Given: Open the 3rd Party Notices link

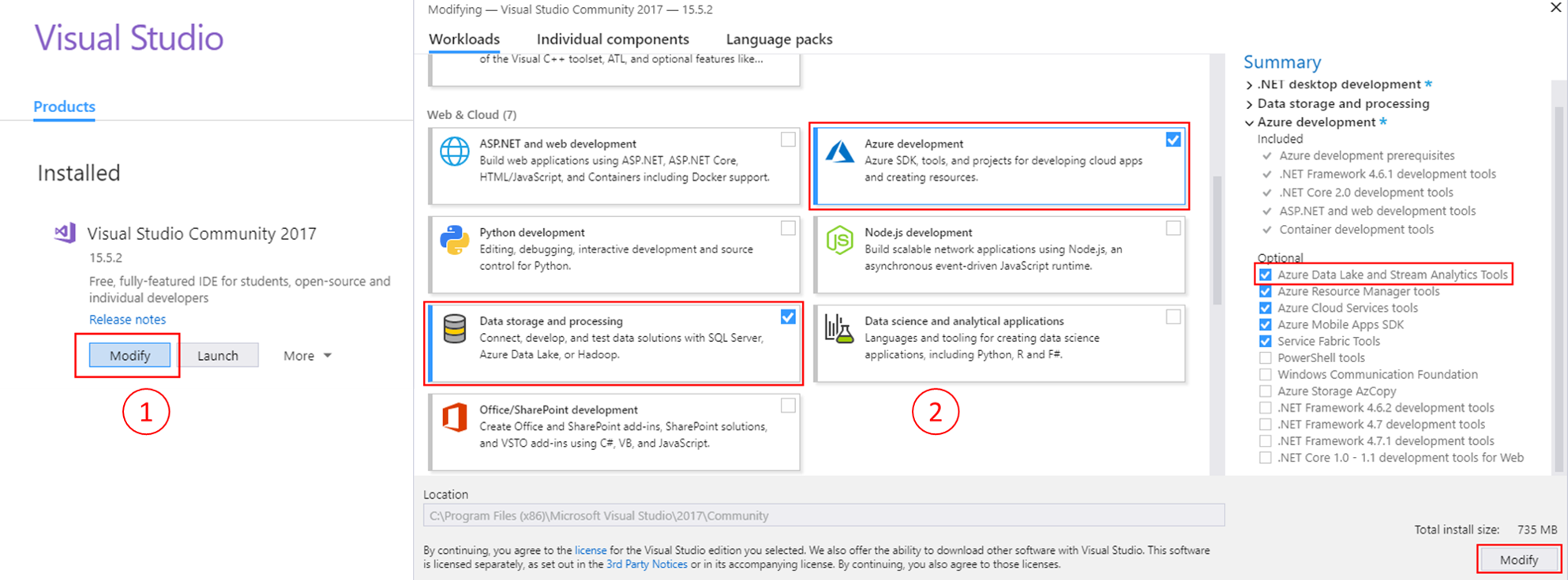Looking at the screenshot, I should 647,564.
